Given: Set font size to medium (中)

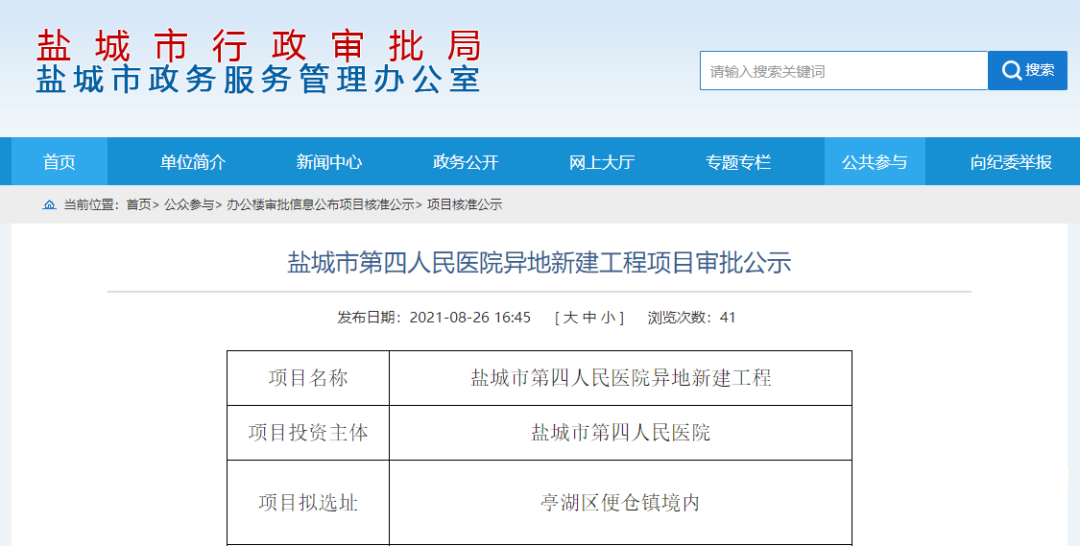Looking at the screenshot, I should [591, 318].
